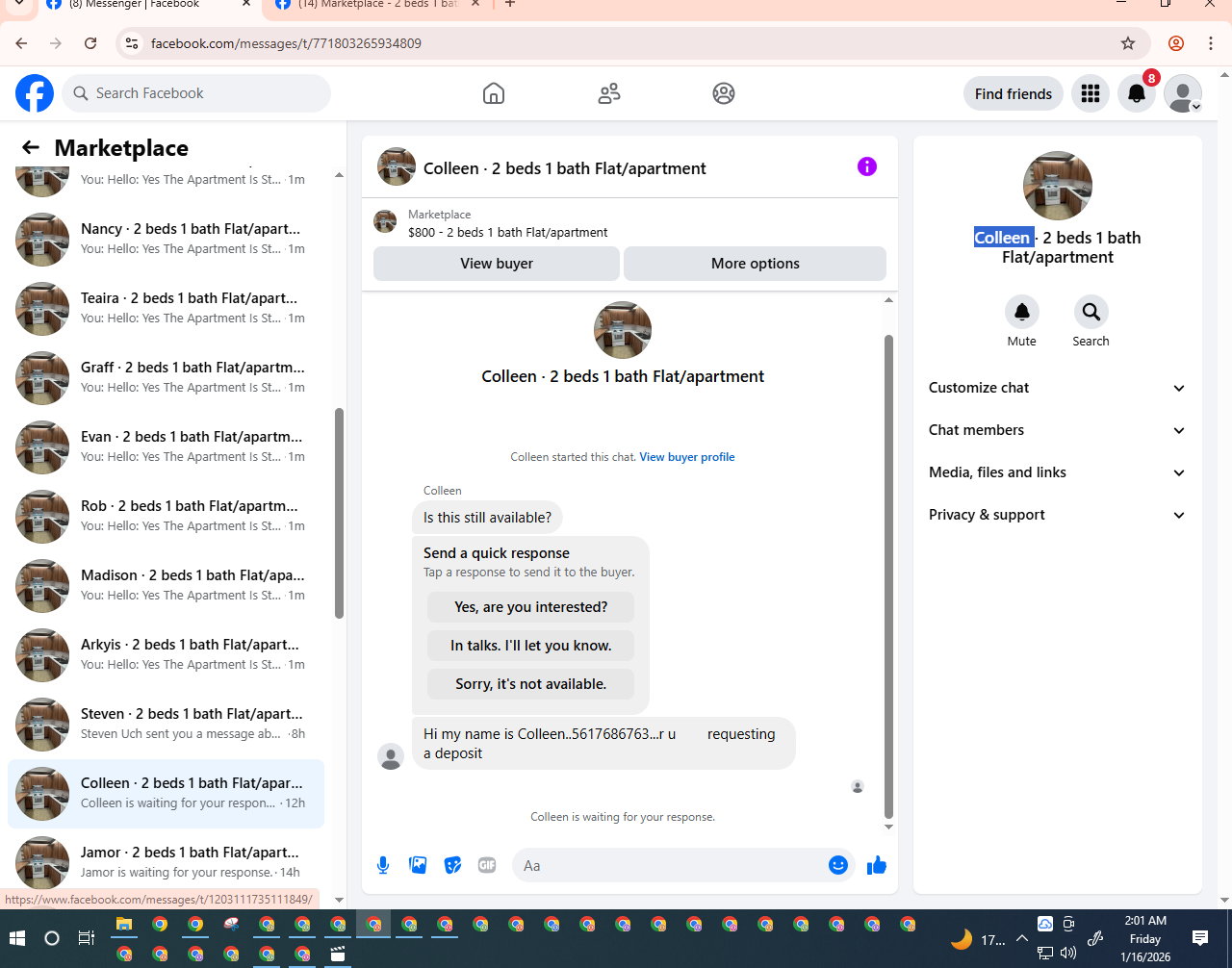Go back using Marketplace back arrow

31,147
